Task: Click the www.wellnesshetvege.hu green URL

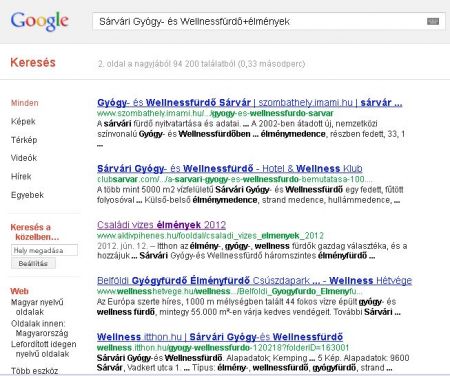Action: [229, 291]
